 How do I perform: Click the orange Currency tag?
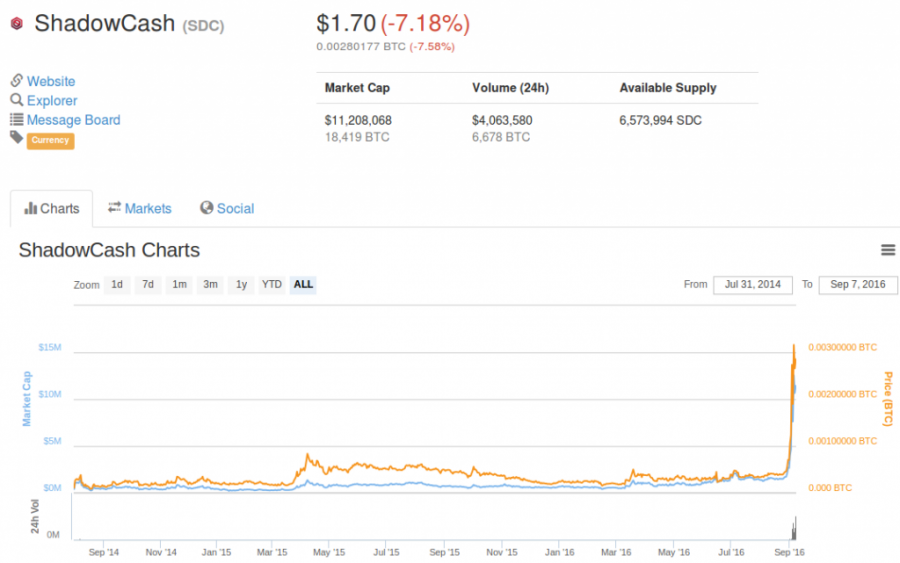51,140
